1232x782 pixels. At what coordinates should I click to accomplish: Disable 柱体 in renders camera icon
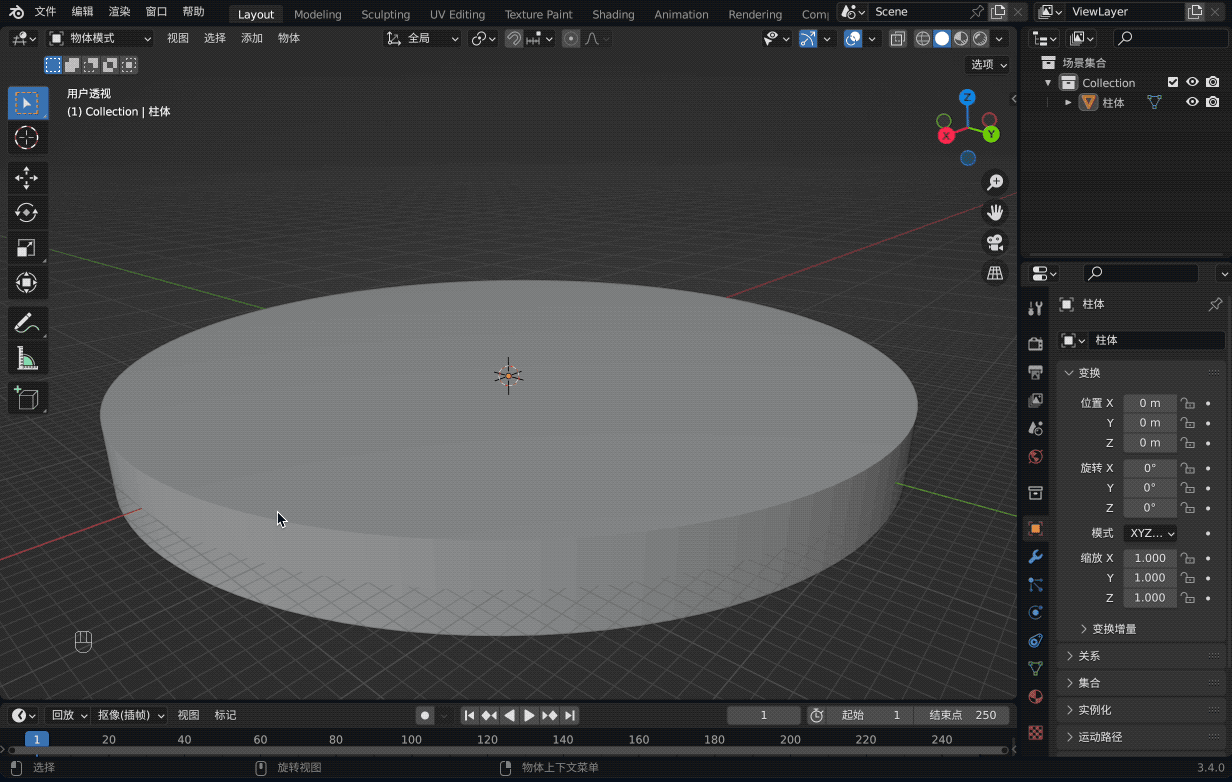pyautogui.click(x=1212, y=102)
